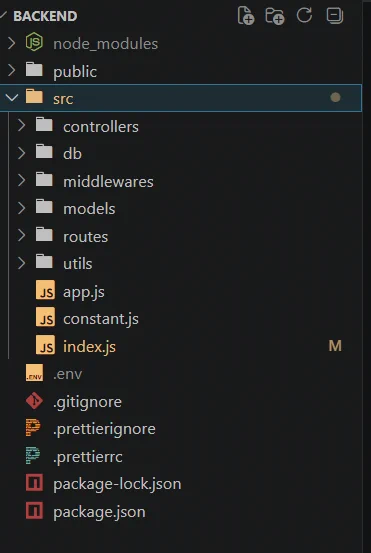Collapse all folders using the collapse icon
The height and width of the screenshot is (553, 371).
coord(334,16)
